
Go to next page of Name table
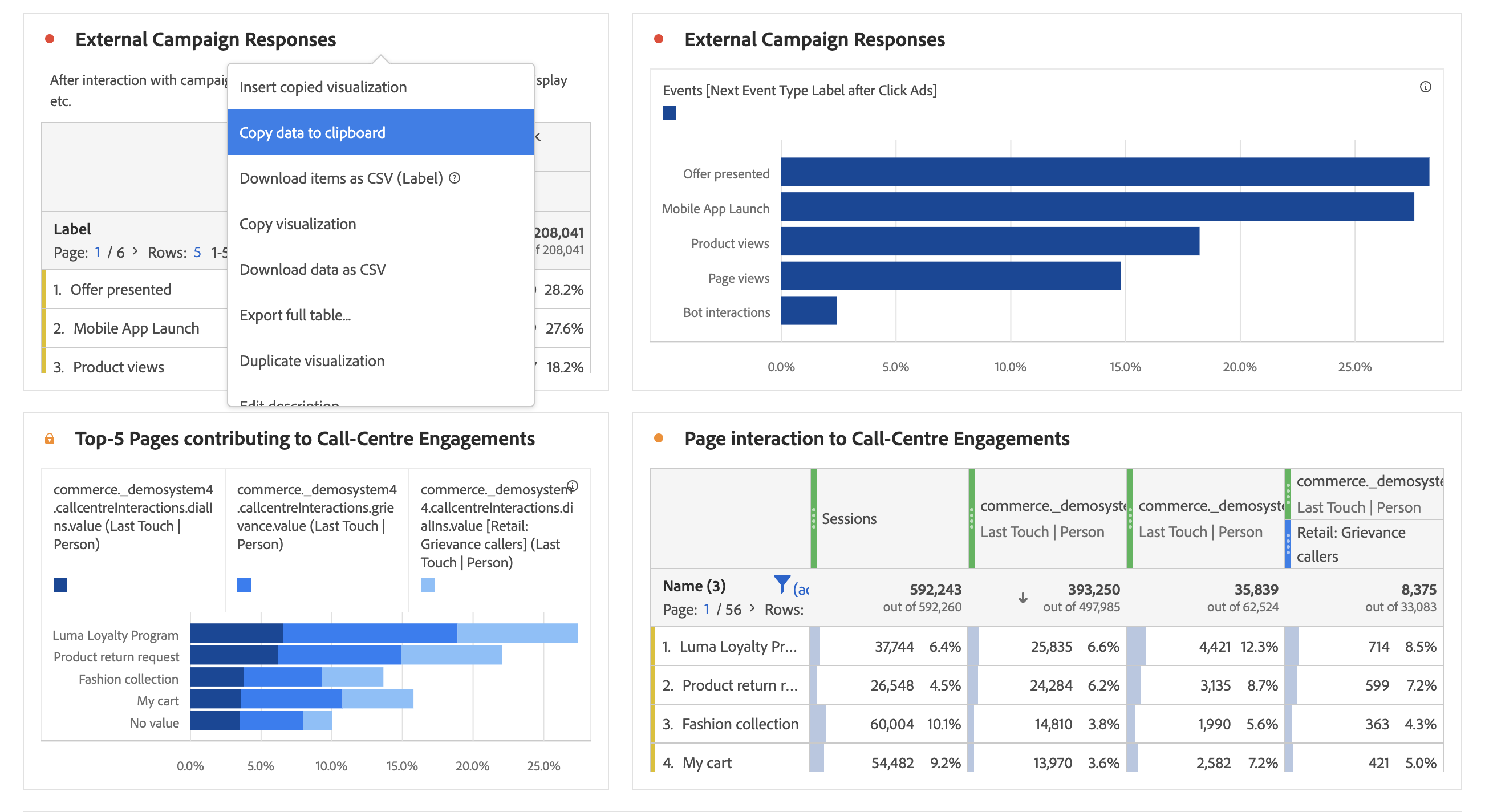[x=752, y=608]
